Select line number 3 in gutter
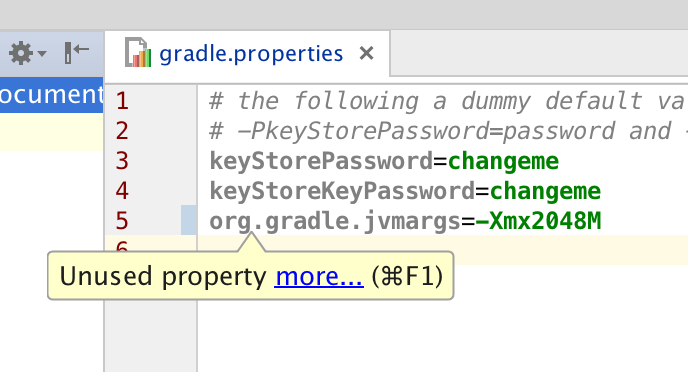 [x=122, y=161]
